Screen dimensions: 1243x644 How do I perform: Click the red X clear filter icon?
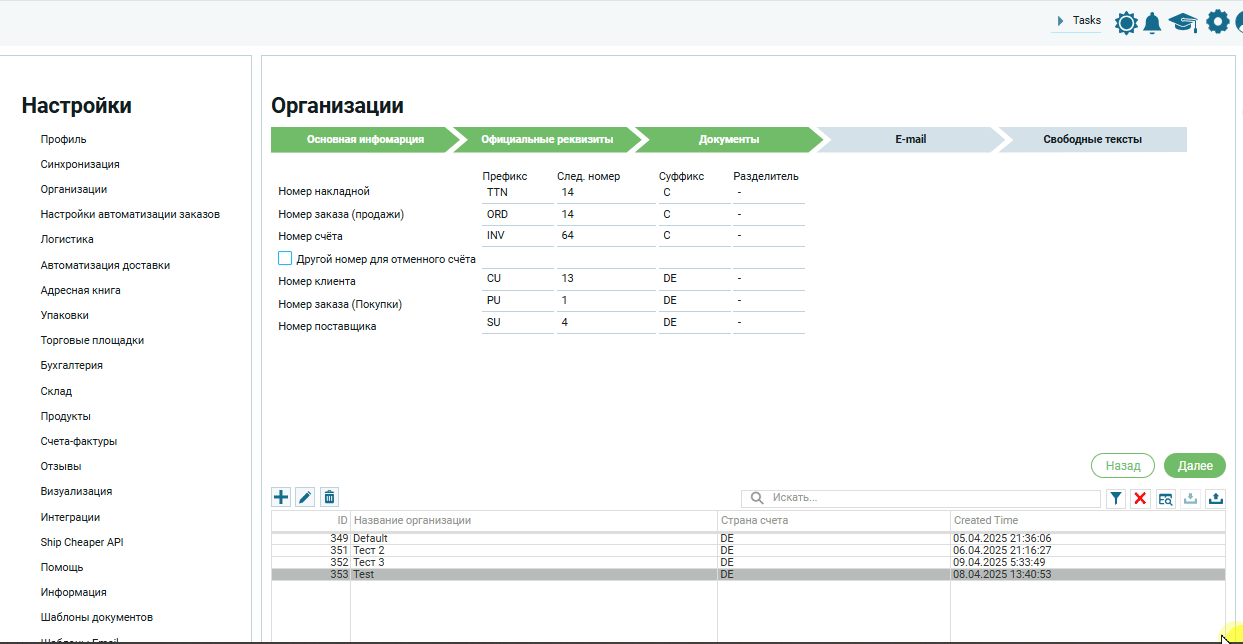pyautogui.click(x=1140, y=498)
